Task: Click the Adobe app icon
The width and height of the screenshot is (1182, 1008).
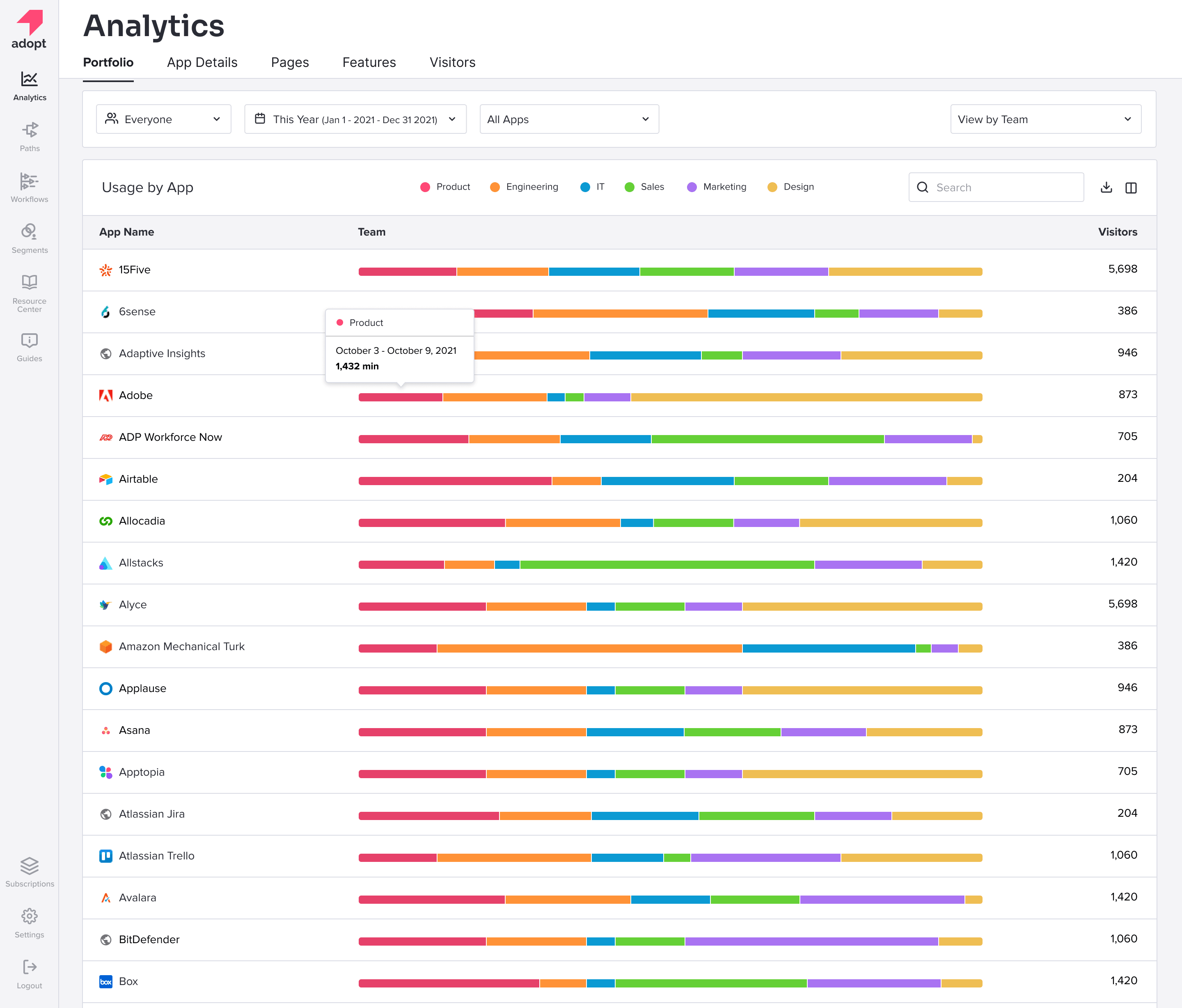Action: (105, 395)
